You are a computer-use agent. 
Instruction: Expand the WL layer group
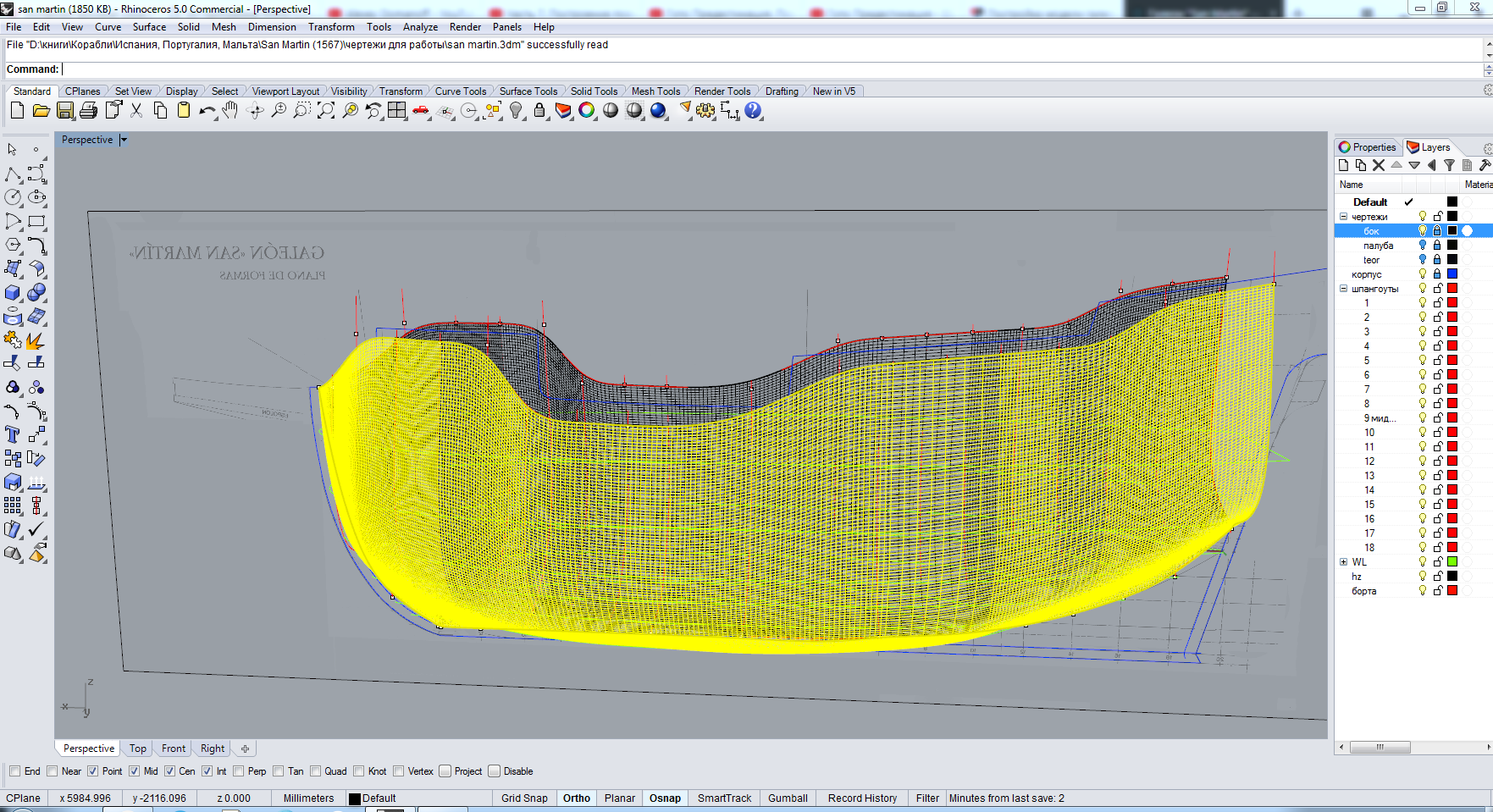pos(1343,562)
